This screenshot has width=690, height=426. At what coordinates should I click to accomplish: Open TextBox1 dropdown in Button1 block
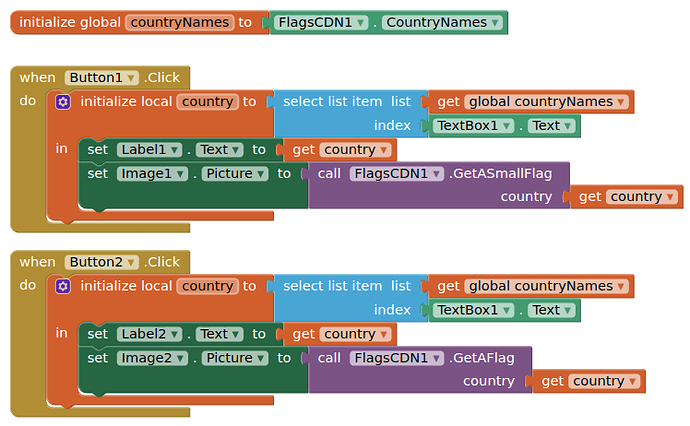[473, 126]
